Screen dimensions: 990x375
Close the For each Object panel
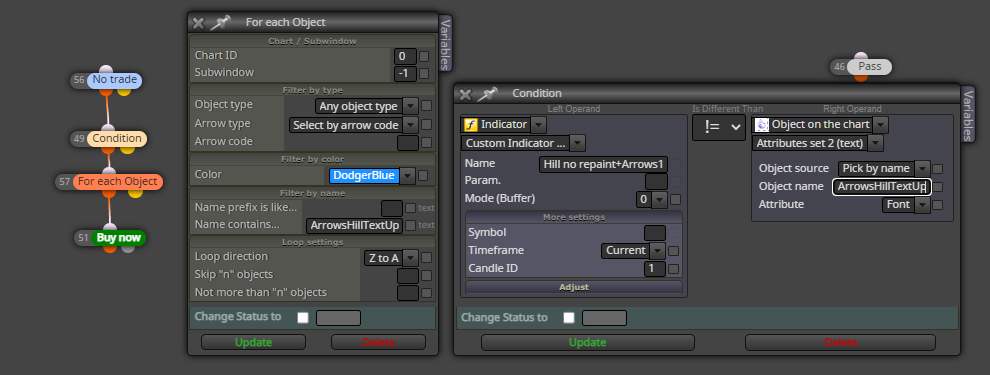pos(198,23)
